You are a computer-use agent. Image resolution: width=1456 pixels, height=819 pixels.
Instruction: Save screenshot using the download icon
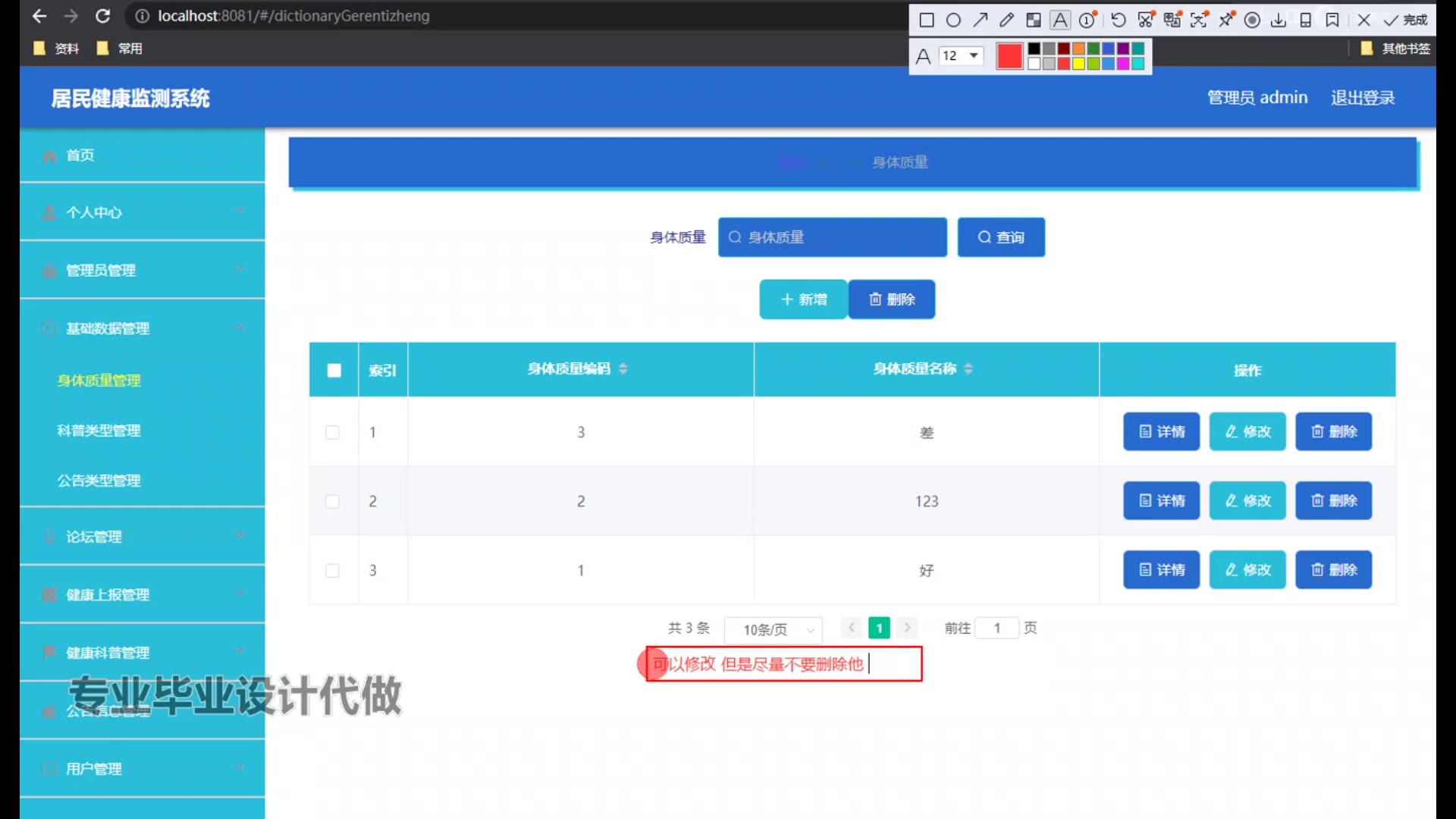1279,20
